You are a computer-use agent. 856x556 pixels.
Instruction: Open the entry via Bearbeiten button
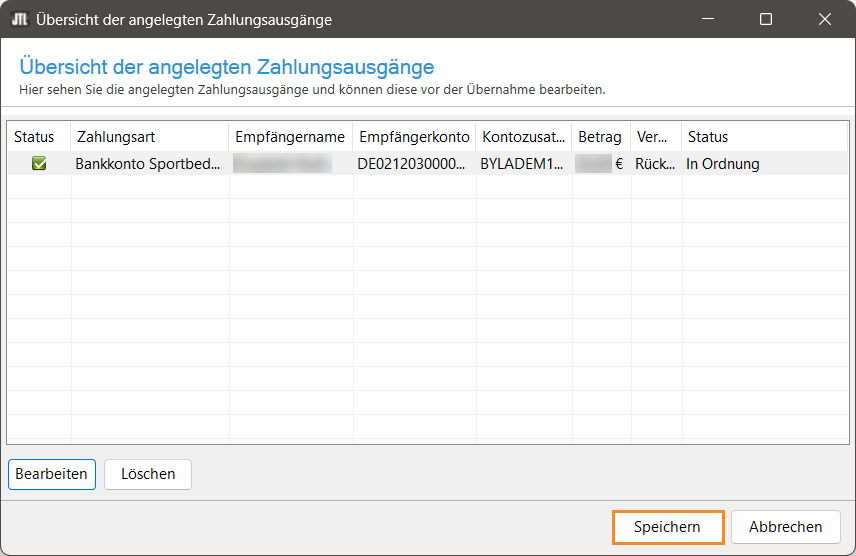point(52,474)
